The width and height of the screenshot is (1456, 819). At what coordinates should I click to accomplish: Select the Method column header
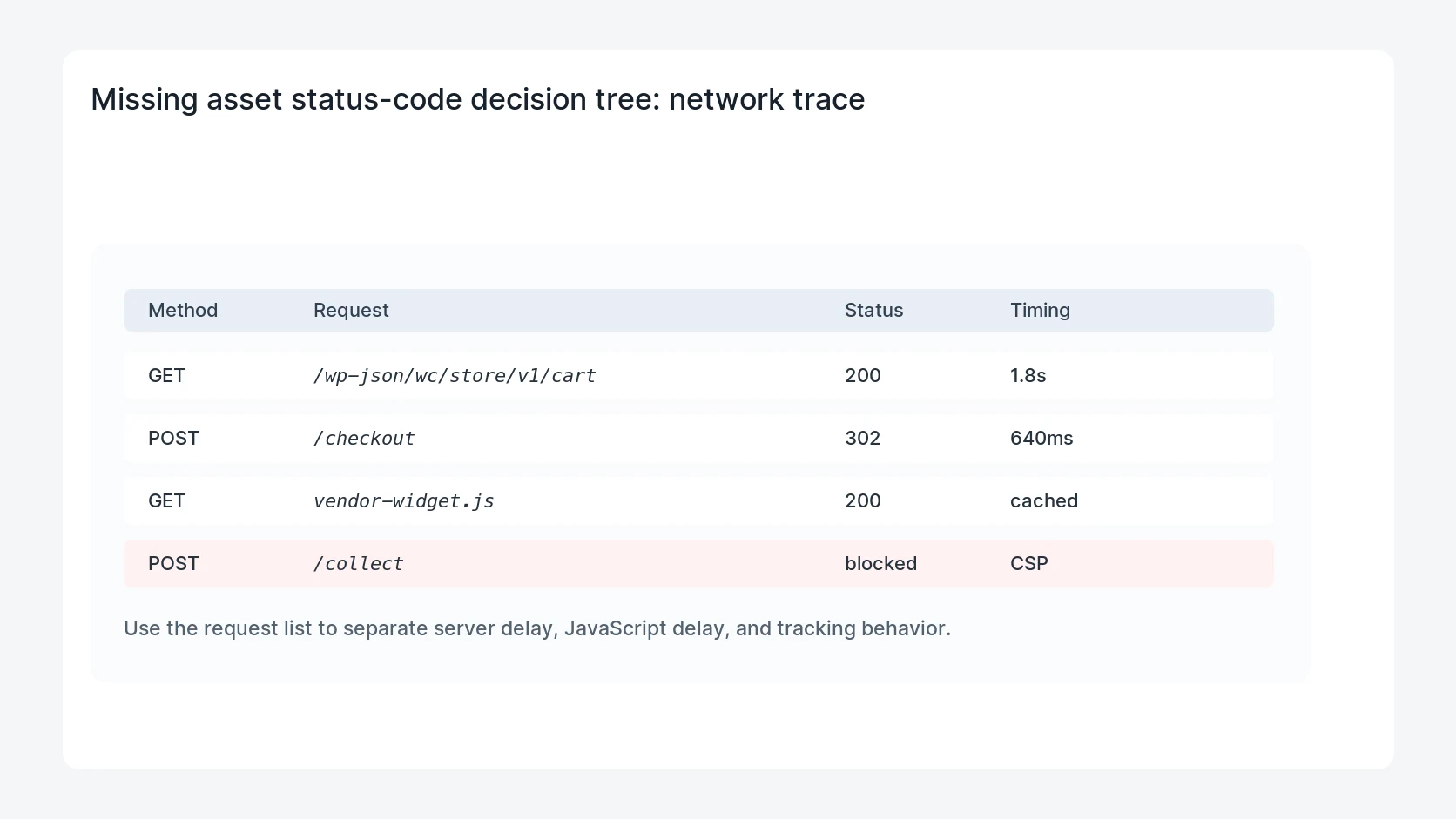click(183, 311)
